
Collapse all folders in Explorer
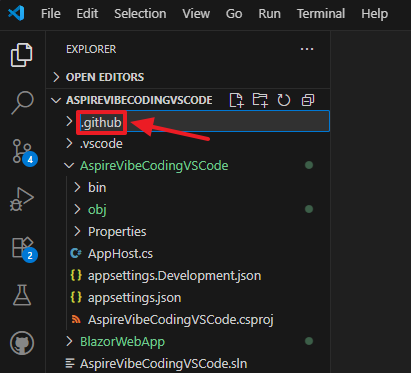pos(308,100)
